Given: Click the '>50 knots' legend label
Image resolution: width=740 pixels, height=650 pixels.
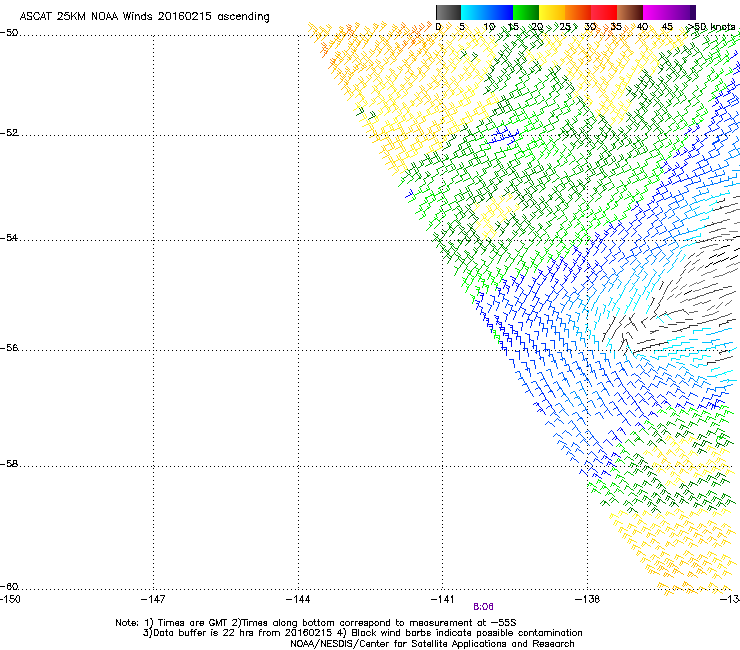Looking at the screenshot, I should click(x=711, y=26).
